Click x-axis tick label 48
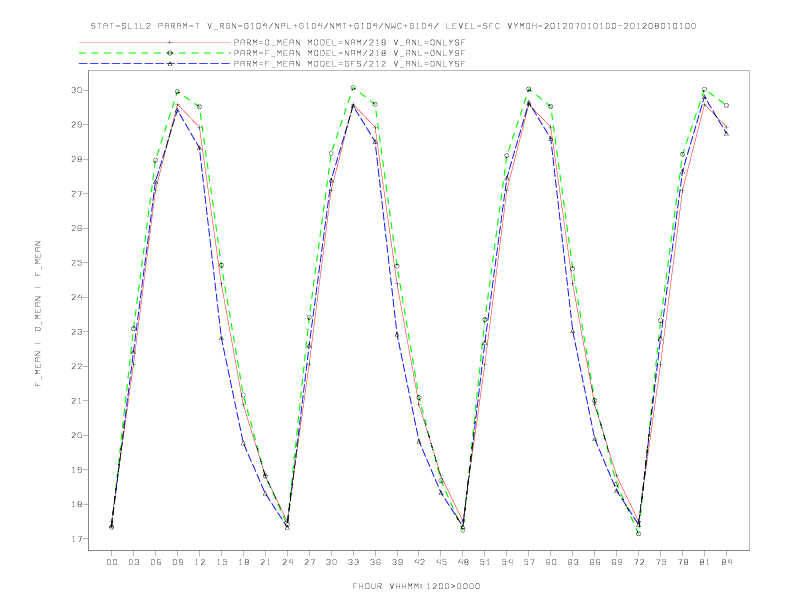The width and height of the screenshot is (792, 612). (463, 562)
